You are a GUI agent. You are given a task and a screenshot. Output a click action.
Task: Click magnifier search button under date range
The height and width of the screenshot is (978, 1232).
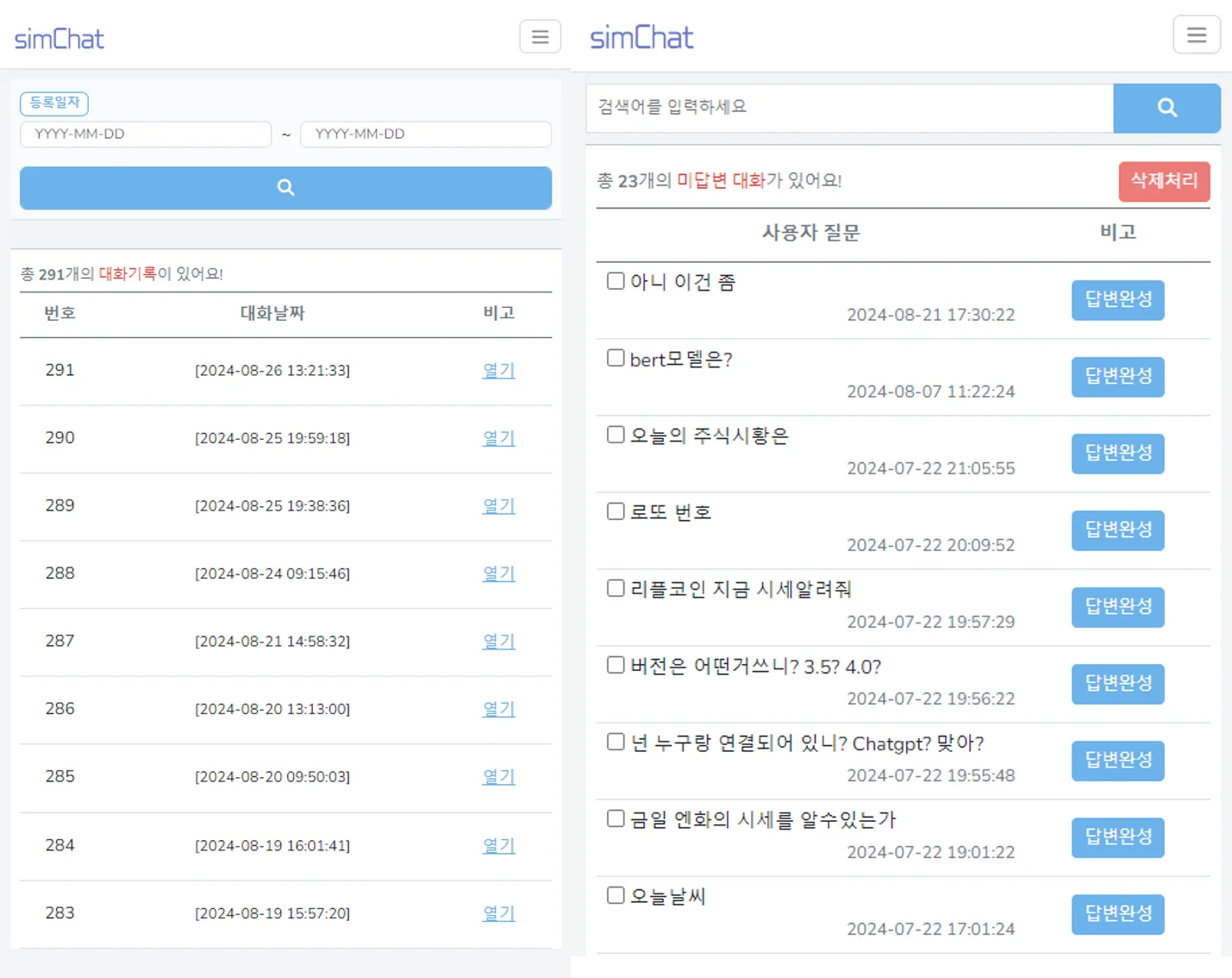pyautogui.click(x=285, y=187)
